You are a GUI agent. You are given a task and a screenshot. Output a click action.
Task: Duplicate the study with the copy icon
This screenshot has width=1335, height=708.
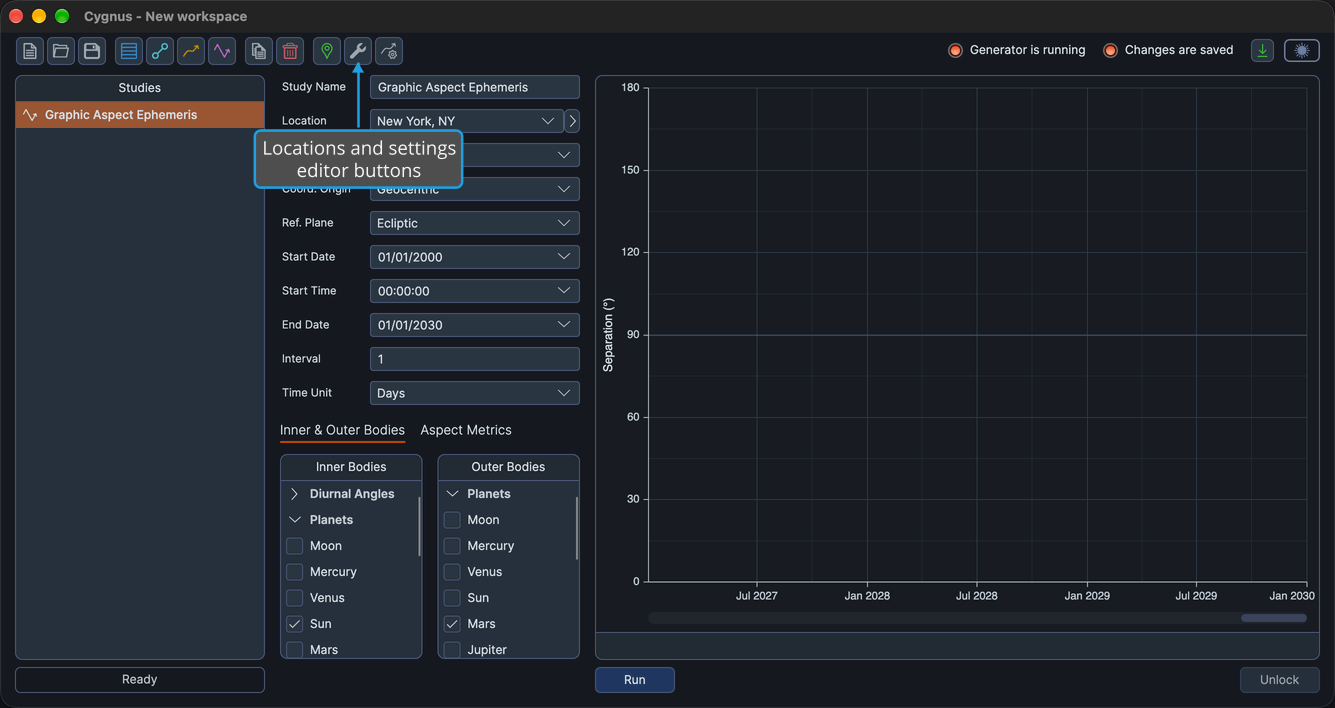pyautogui.click(x=259, y=51)
